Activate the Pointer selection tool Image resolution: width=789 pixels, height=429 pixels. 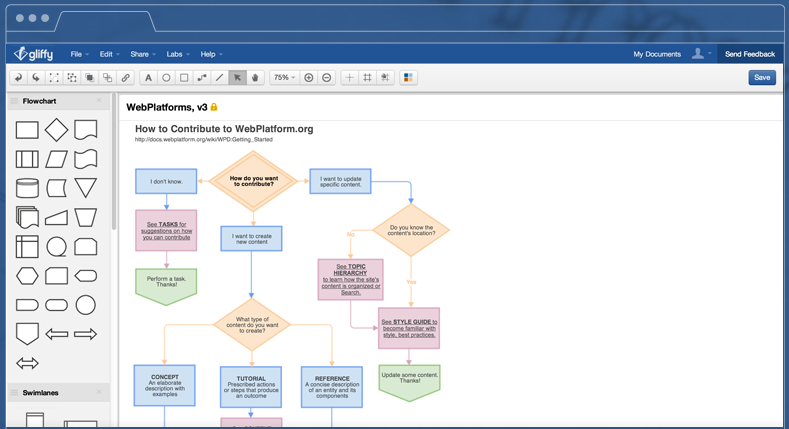click(x=237, y=77)
